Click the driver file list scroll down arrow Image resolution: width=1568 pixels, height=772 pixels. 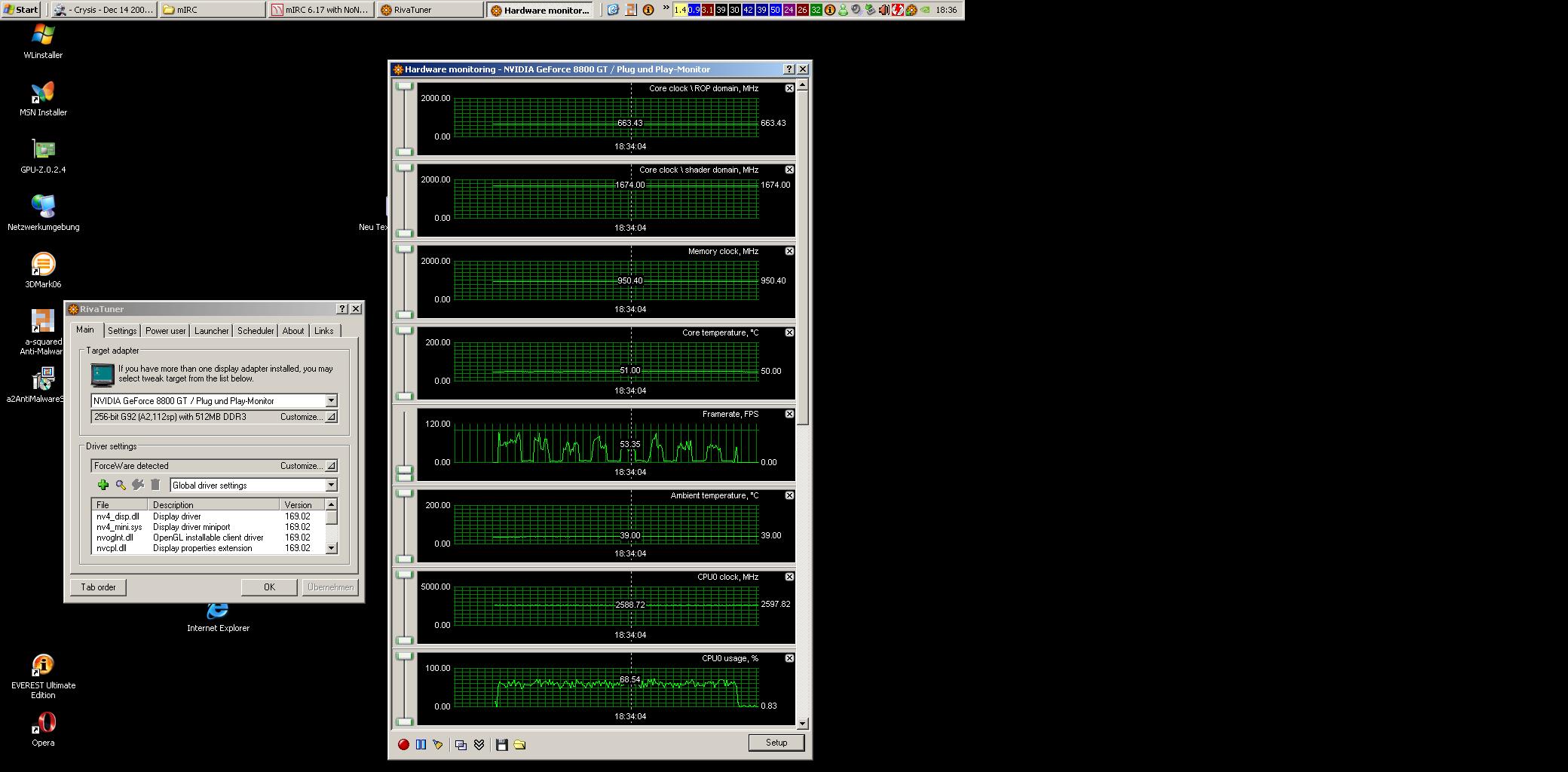click(331, 548)
